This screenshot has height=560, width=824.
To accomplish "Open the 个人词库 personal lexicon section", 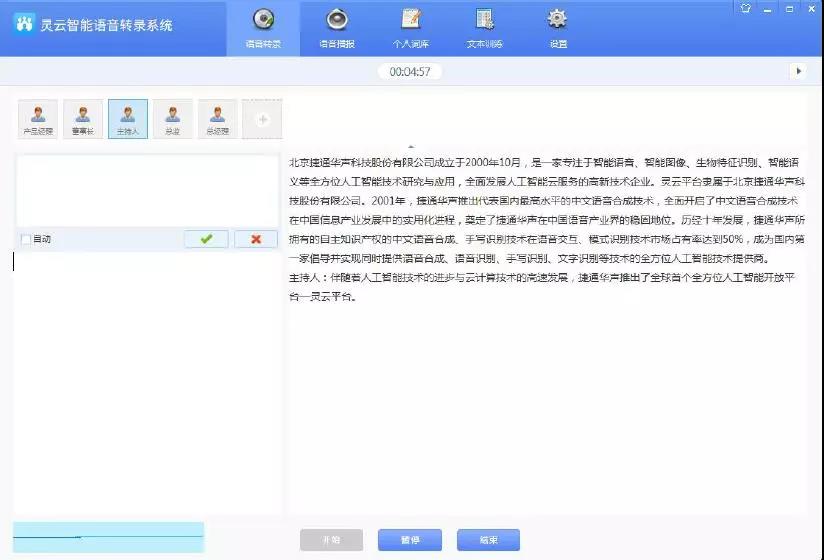I will [x=410, y=28].
